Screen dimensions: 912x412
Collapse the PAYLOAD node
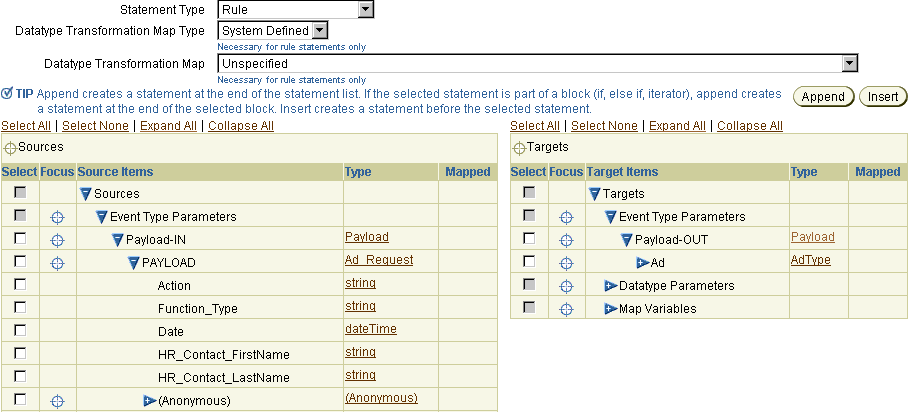[134, 263]
